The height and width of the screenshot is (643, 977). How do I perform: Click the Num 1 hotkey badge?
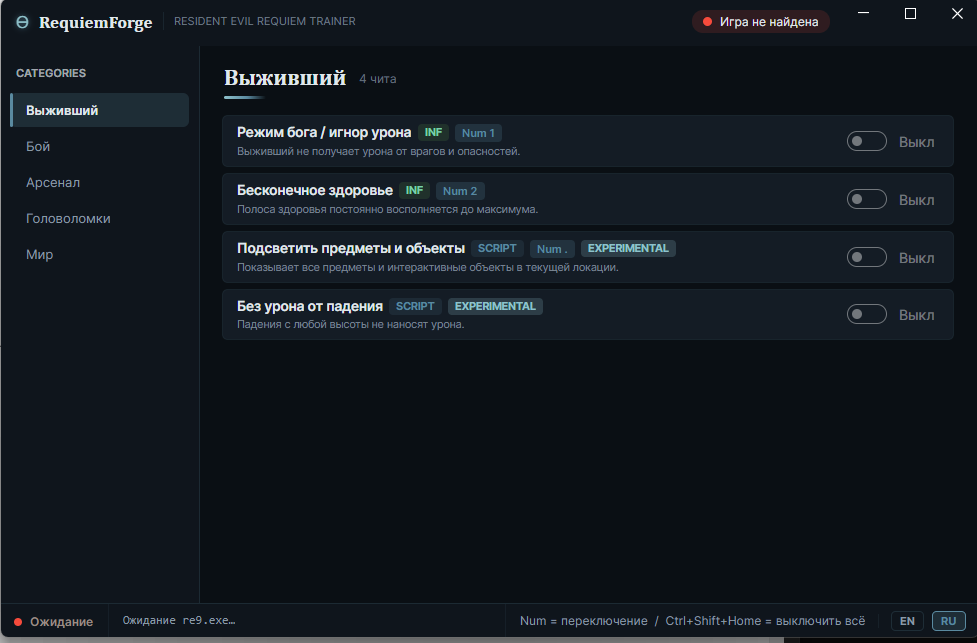478,133
